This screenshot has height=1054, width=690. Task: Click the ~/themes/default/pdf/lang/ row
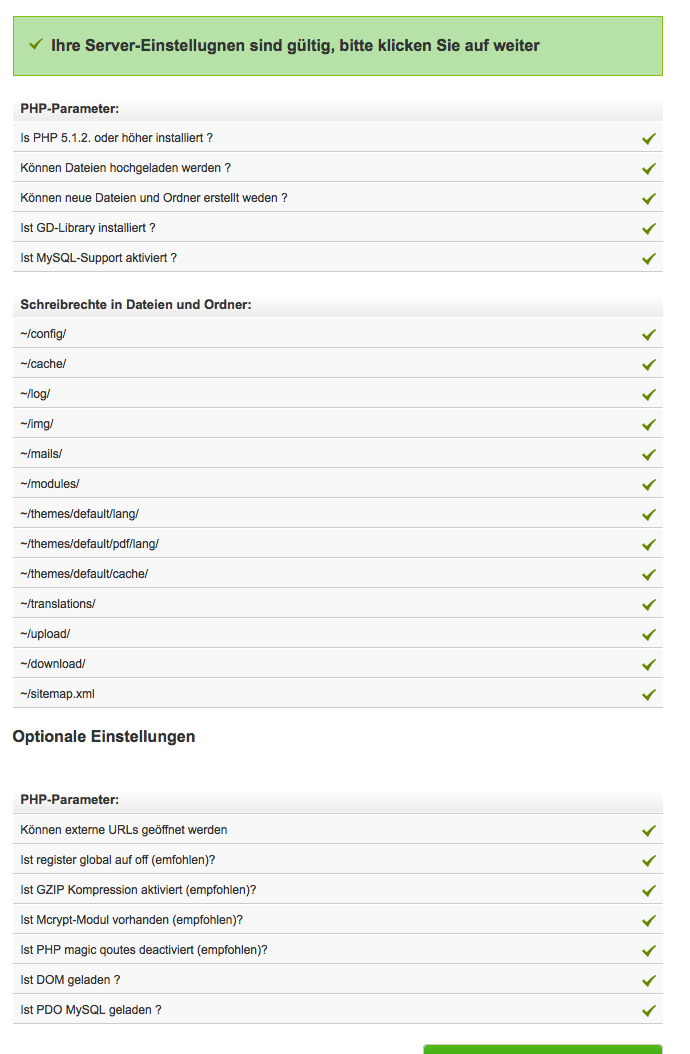tap(89, 544)
